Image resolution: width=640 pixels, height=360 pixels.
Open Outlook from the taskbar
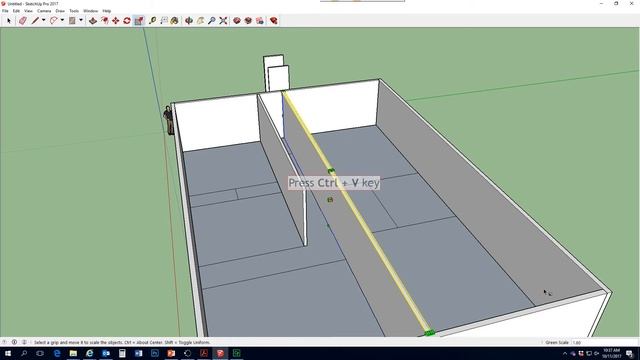click(106, 353)
